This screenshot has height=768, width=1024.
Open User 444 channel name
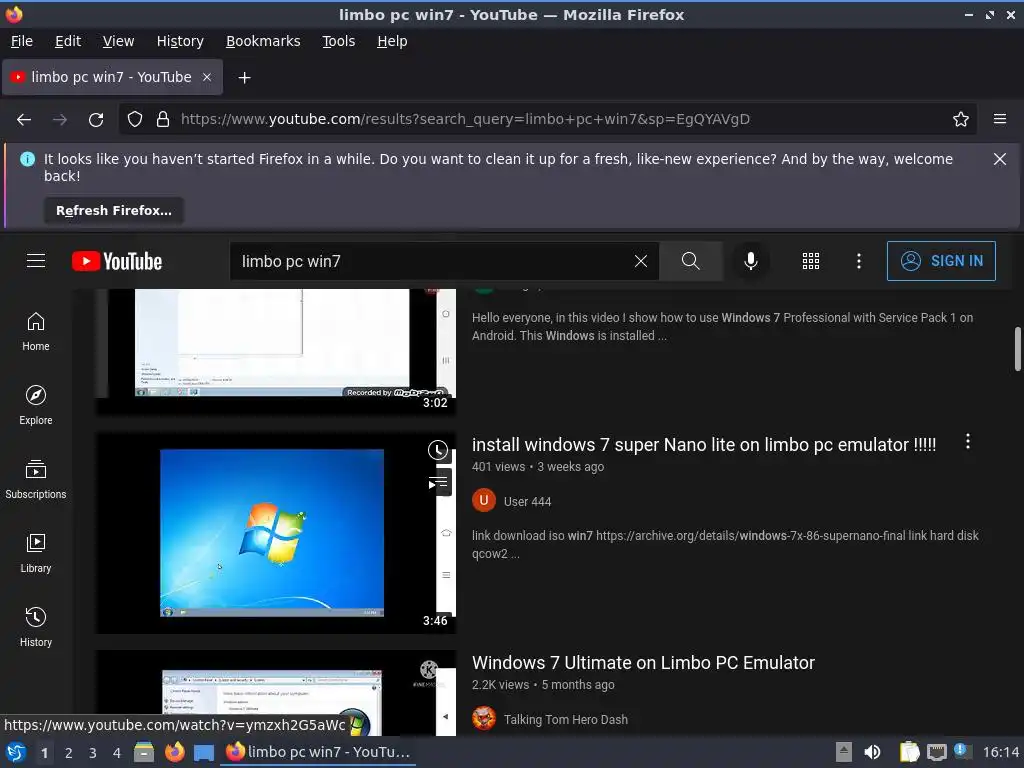[x=528, y=502]
